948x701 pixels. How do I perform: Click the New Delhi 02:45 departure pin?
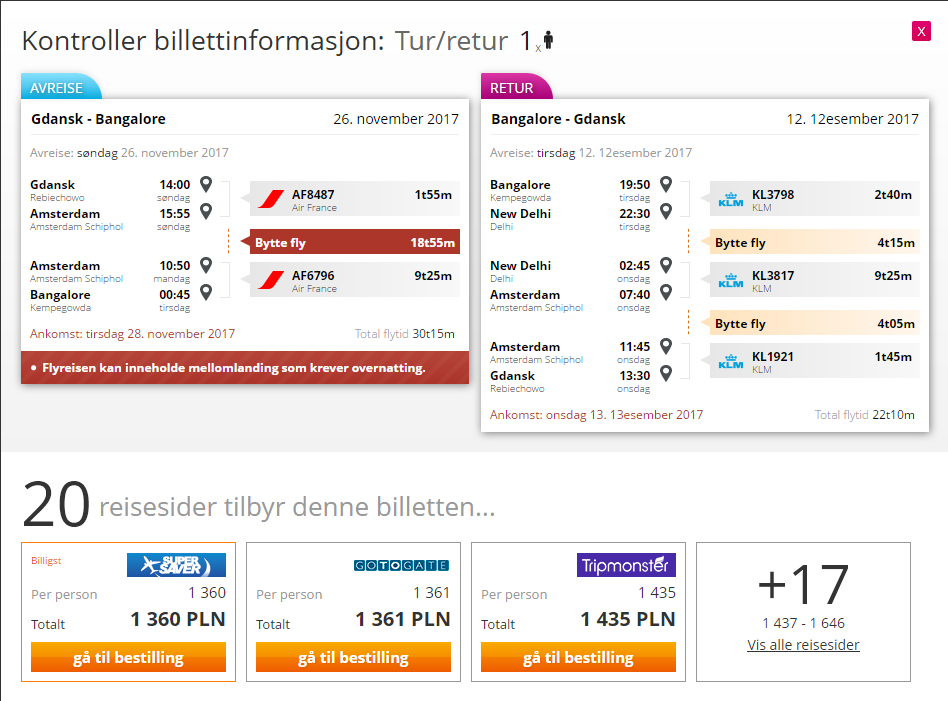coord(666,265)
